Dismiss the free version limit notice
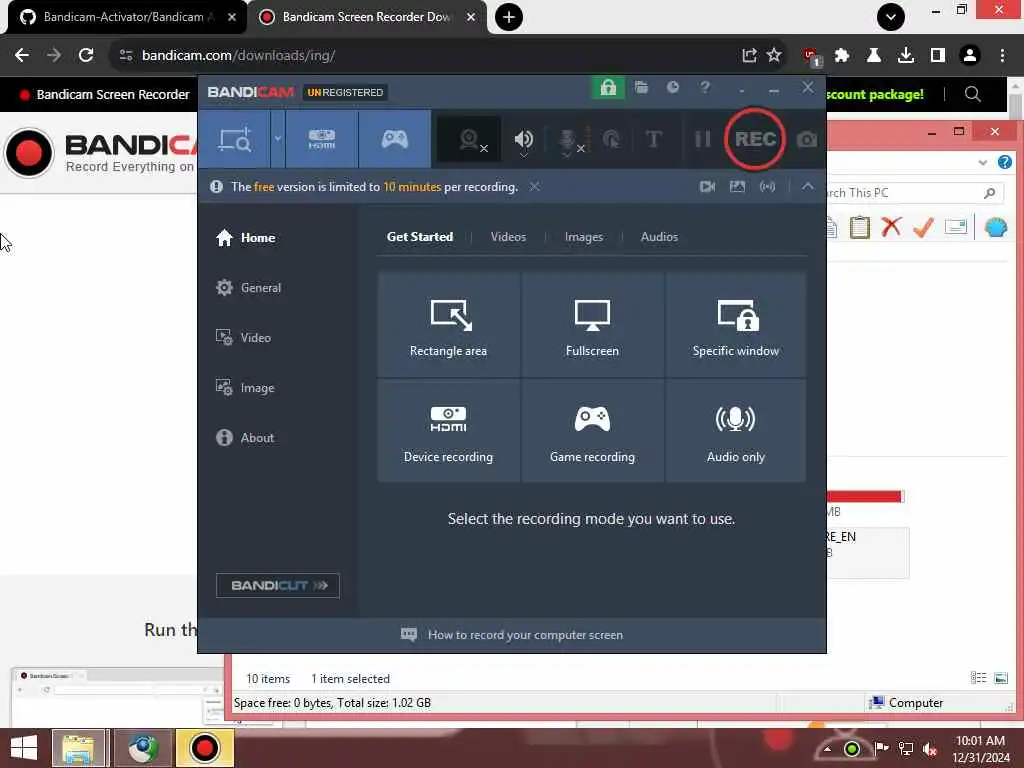The width and height of the screenshot is (1024, 768). pyautogui.click(x=534, y=187)
